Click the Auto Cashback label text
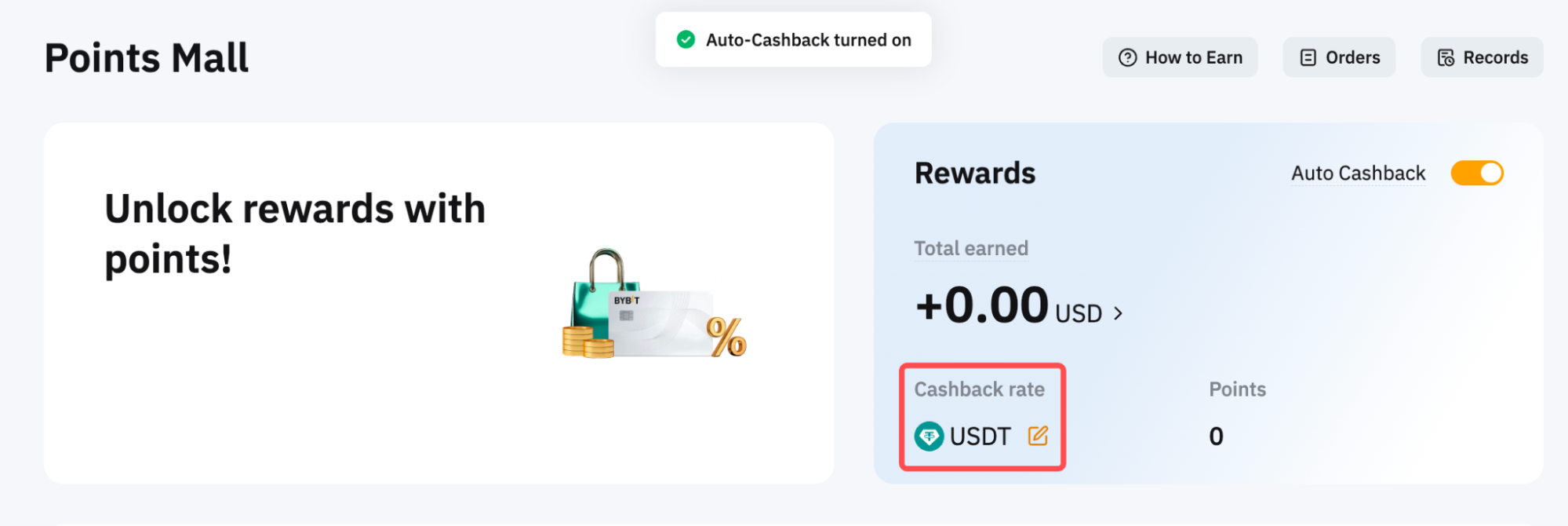Image resolution: width=1568 pixels, height=526 pixels. tap(1358, 173)
